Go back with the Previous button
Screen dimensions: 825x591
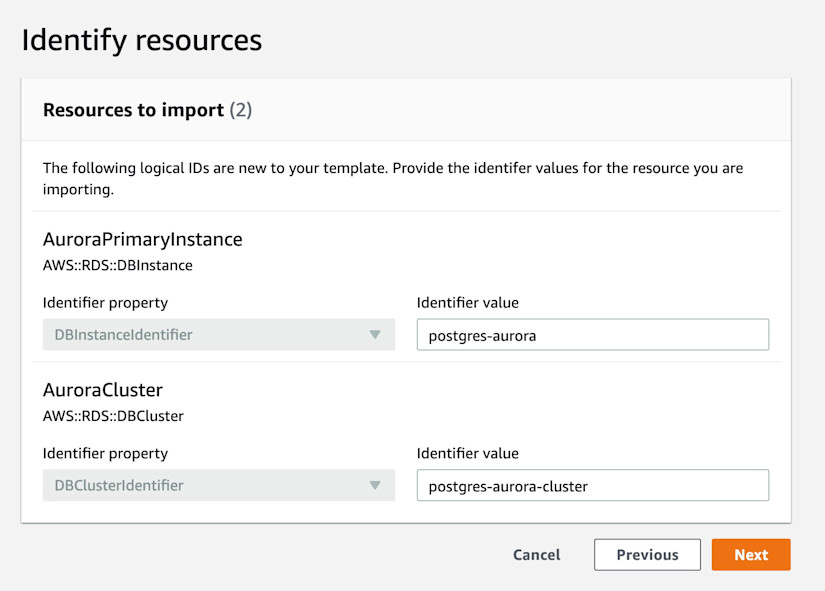[647, 555]
